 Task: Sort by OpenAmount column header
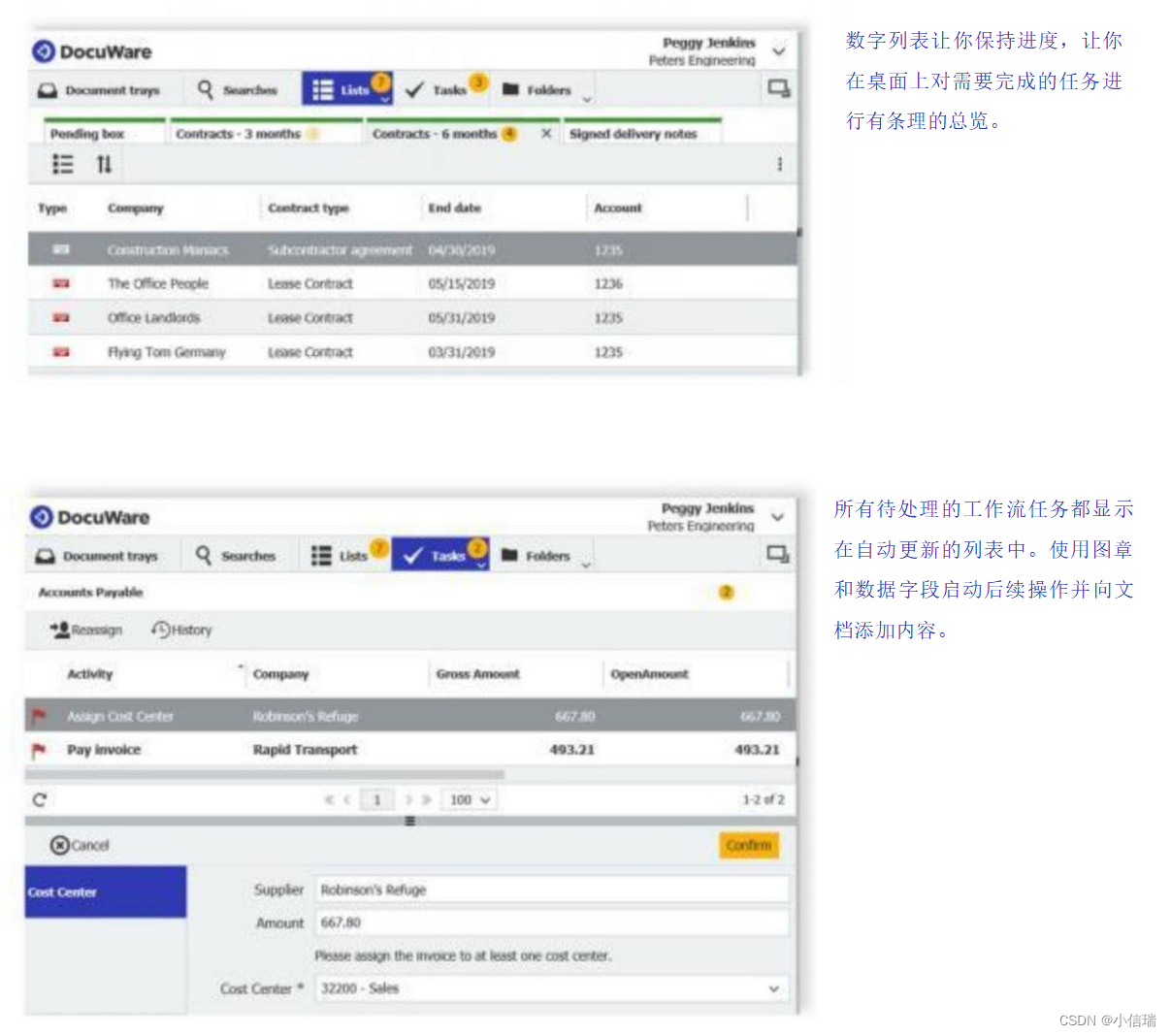pyautogui.click(x=649, y=673)
